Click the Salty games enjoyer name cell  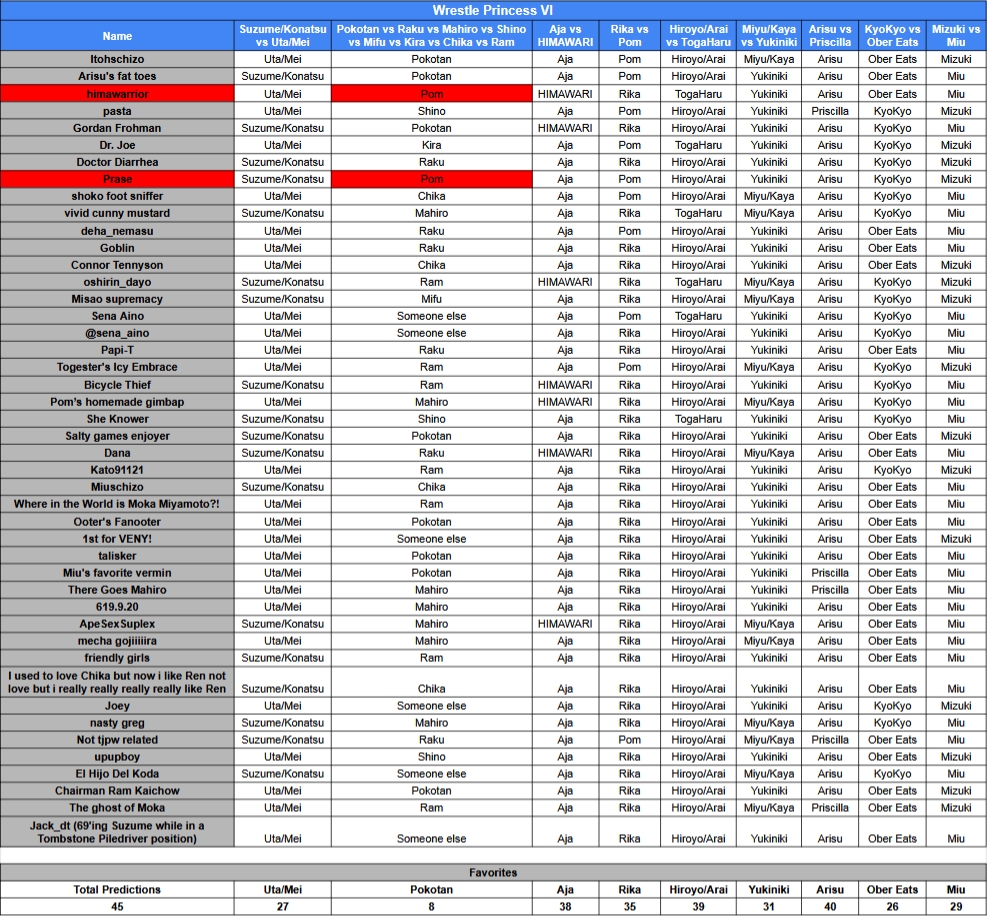pos(117,436)
